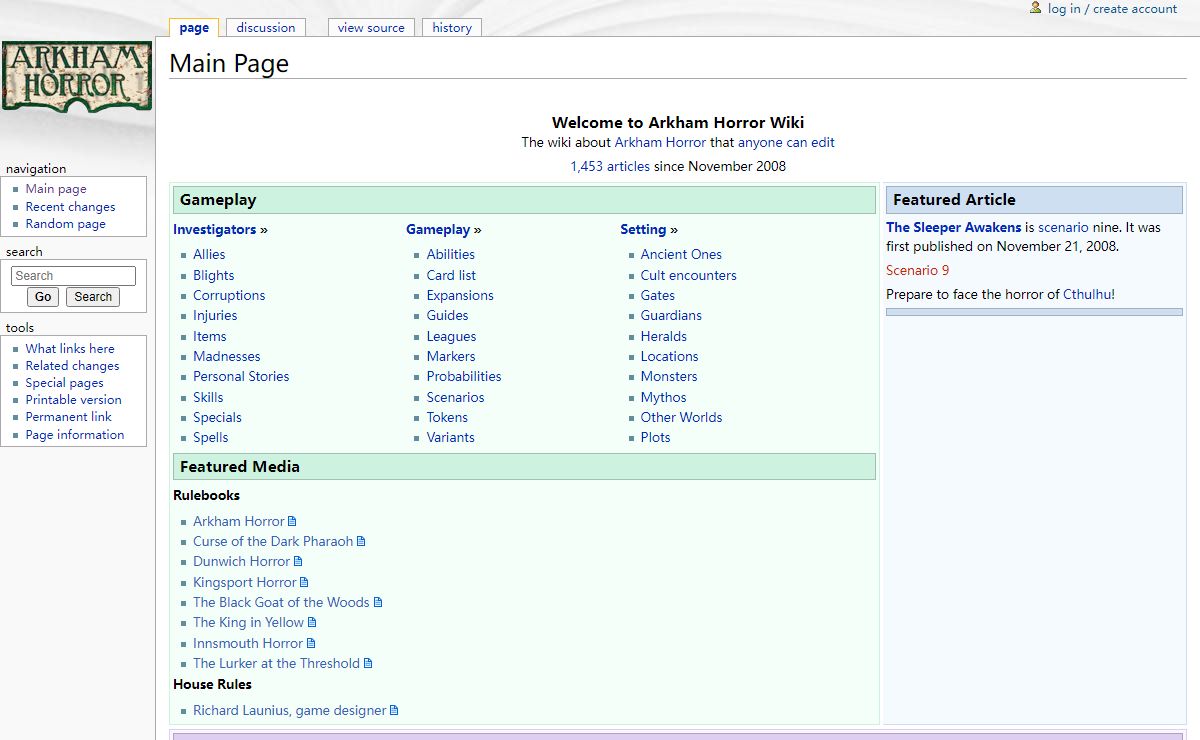
Task: Click document icon after The Lurker at the Threshold
Action: (x=368, y=663)
